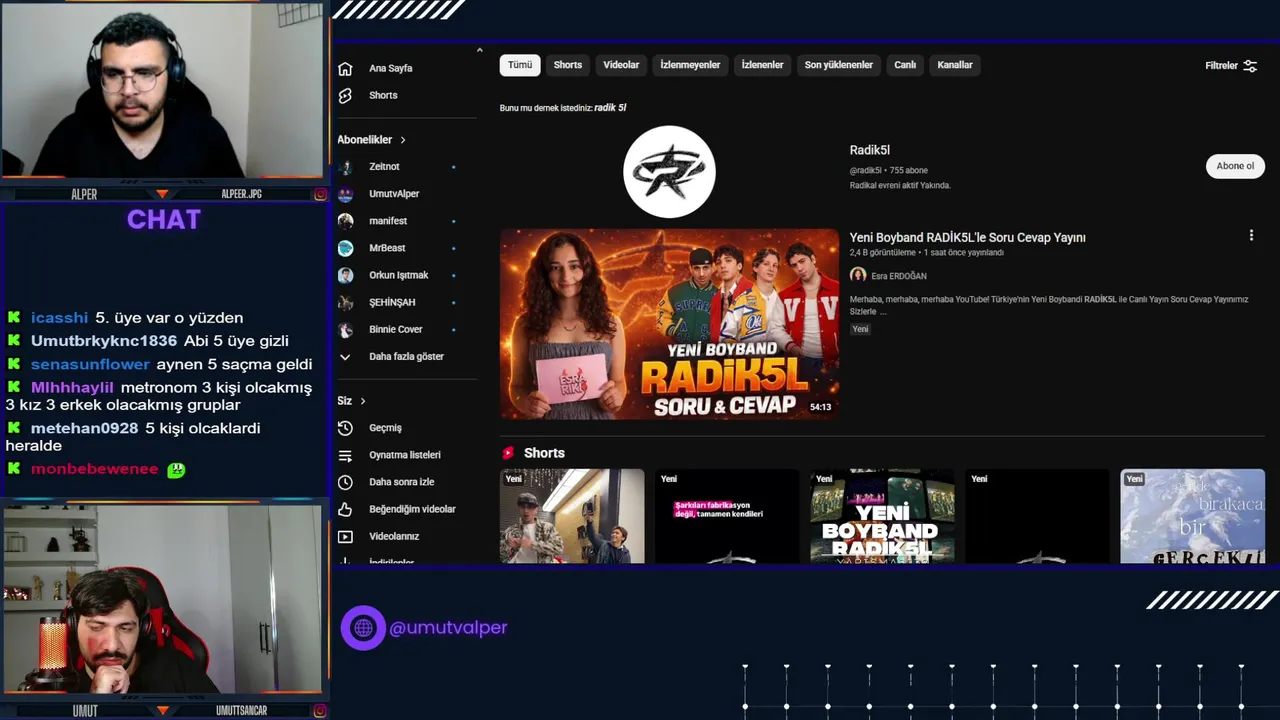This screenshot has height=720, width=1280.
Task: Click the globe icon next to @umutvalper
Action: tap(363, 628)
